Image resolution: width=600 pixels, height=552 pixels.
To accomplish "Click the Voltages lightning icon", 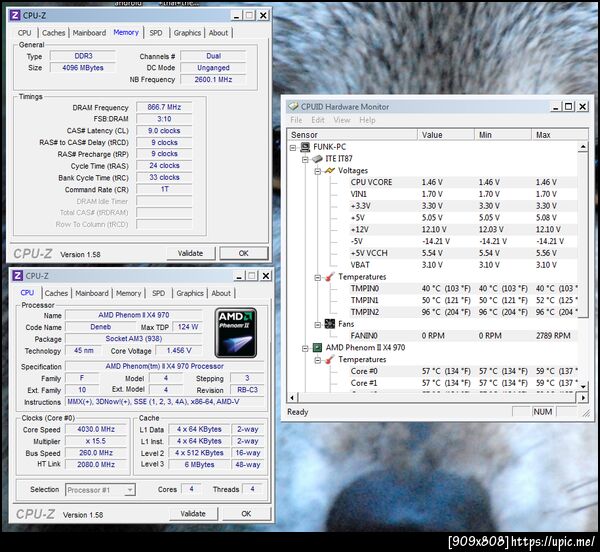I will point(330,171).
